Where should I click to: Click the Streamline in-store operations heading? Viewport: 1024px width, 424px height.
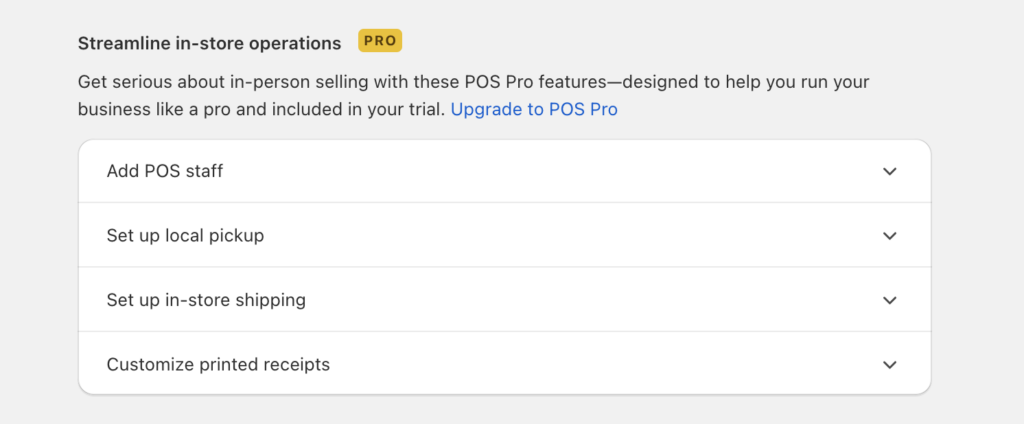[x=209, y=43]
